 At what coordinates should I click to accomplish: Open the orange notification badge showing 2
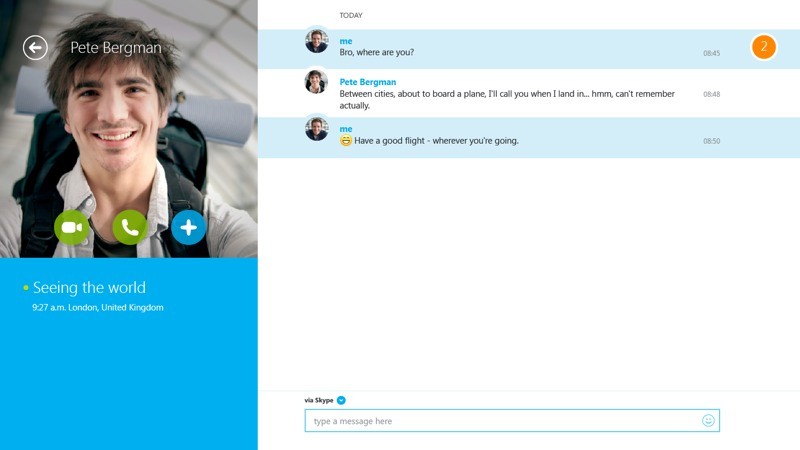point(764,47)
